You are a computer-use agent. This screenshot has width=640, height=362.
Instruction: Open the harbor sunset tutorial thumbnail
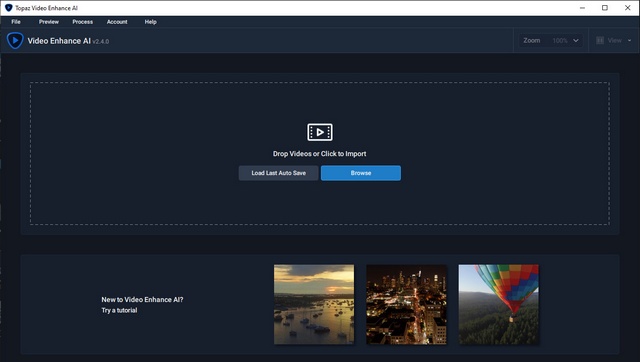coord(314,304)
